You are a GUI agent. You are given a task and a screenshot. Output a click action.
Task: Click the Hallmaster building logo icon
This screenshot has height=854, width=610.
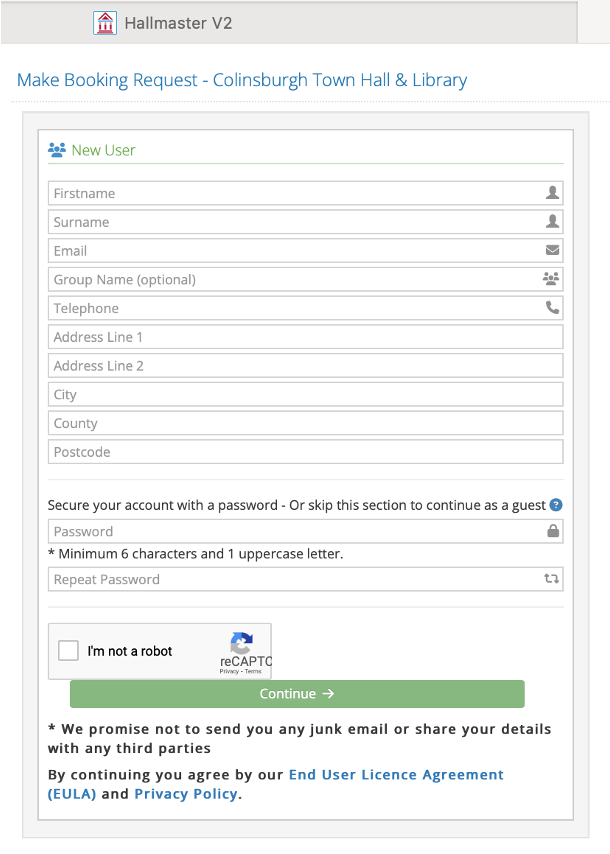click(105, 23)
